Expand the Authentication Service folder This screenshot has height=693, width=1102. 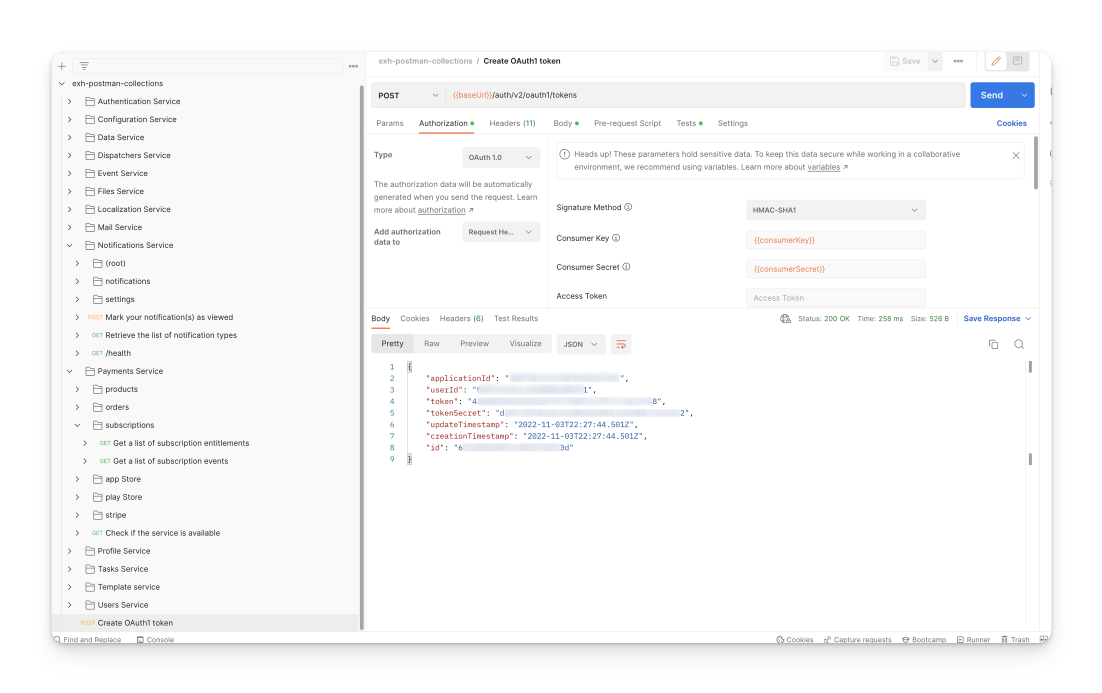[x=70, y=101]
